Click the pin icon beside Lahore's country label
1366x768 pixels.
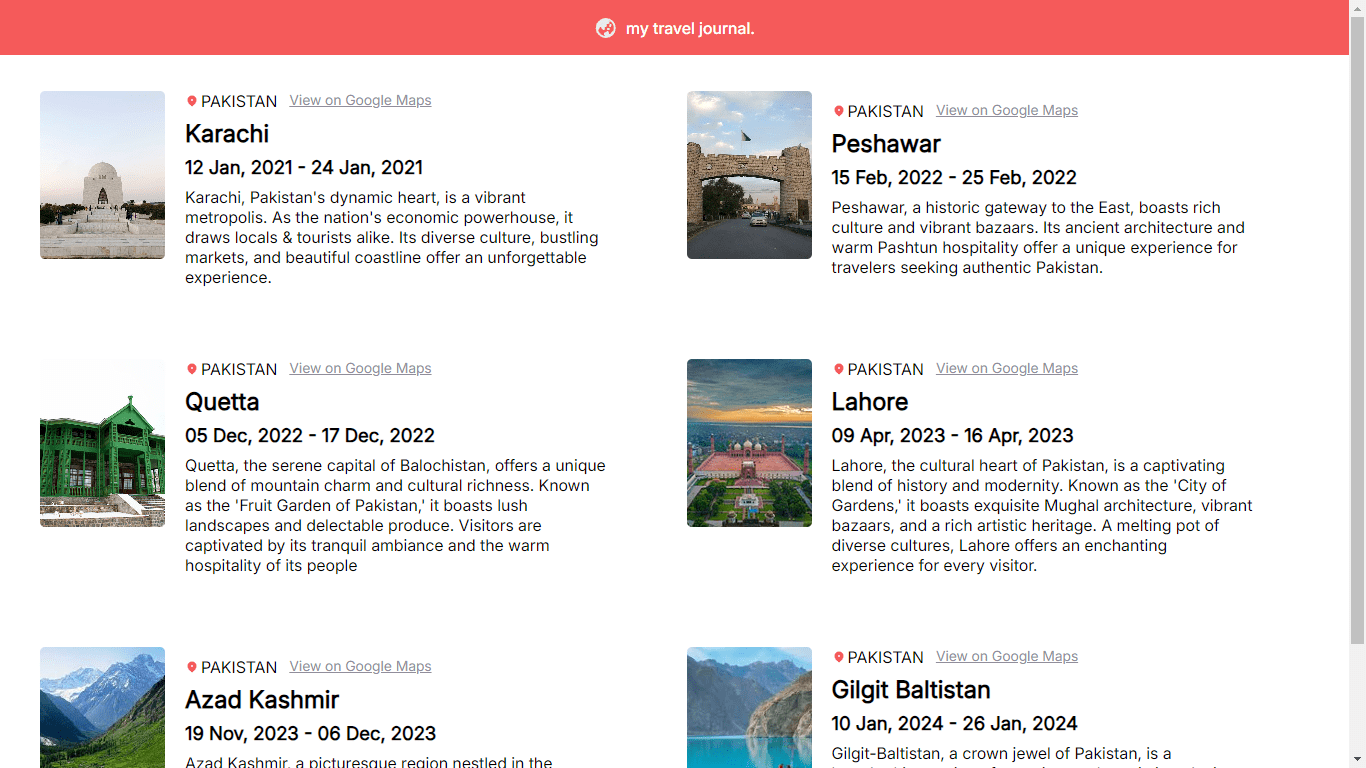[839, 368]
